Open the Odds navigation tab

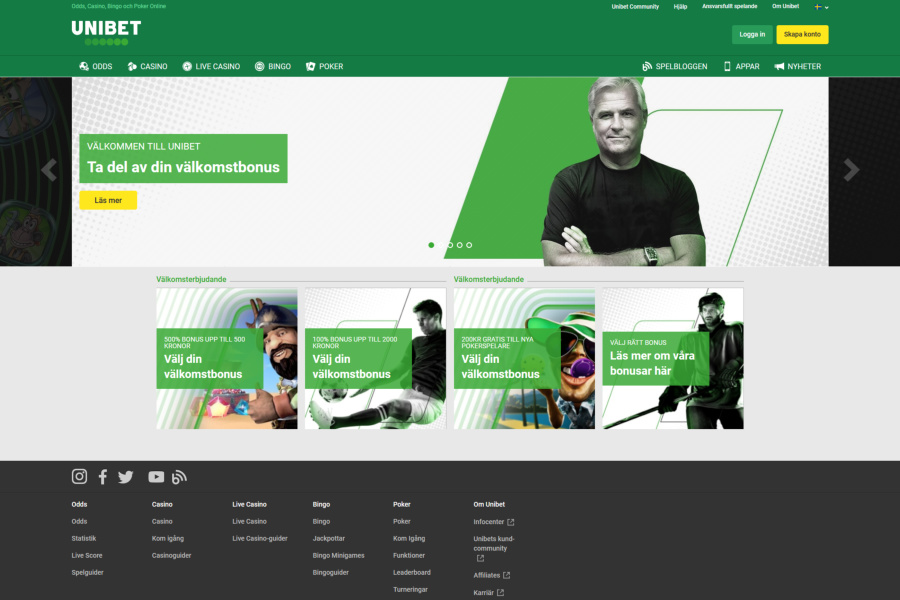(96, 67)
